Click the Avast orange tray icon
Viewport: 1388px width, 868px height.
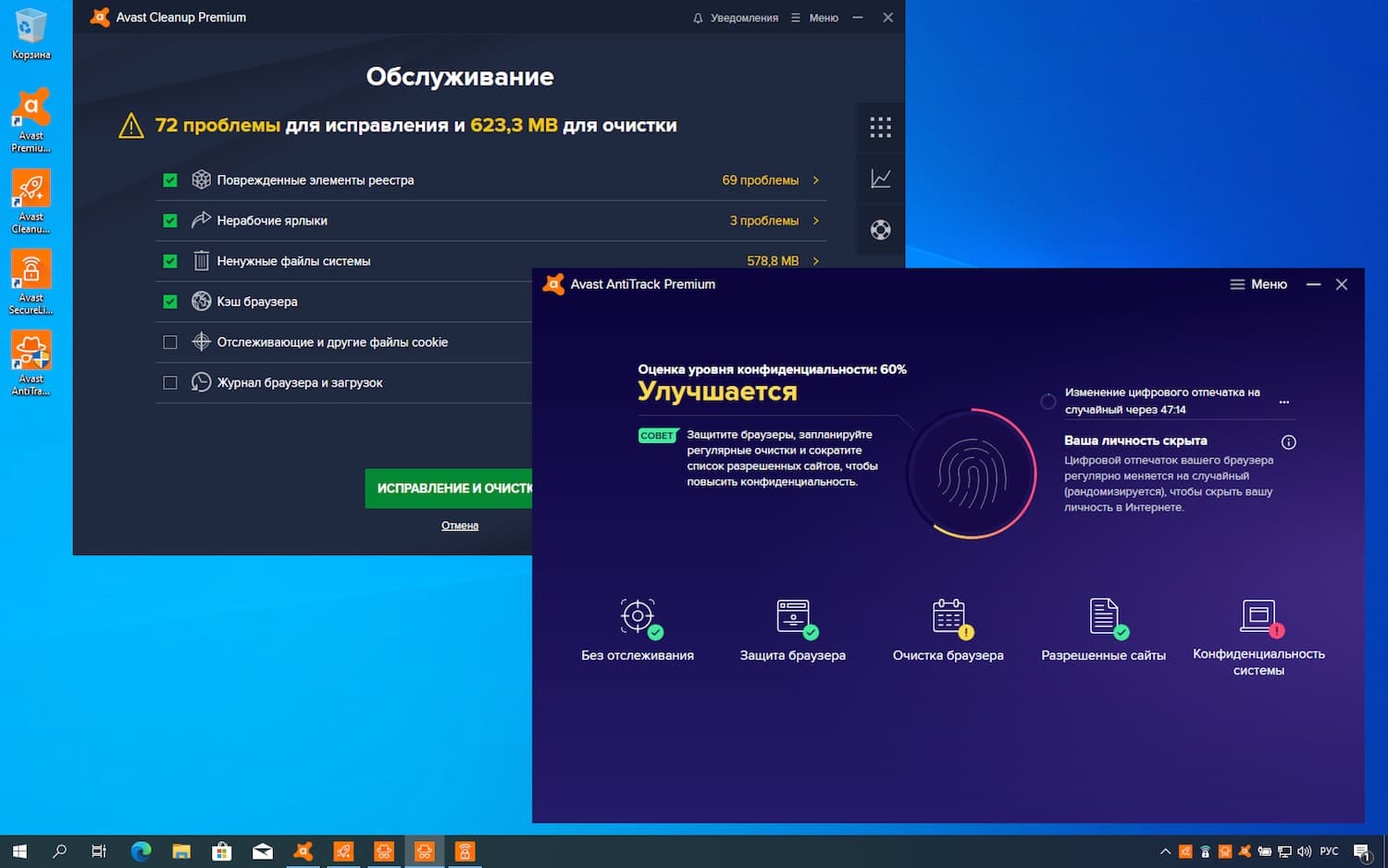click(1245, 851)
